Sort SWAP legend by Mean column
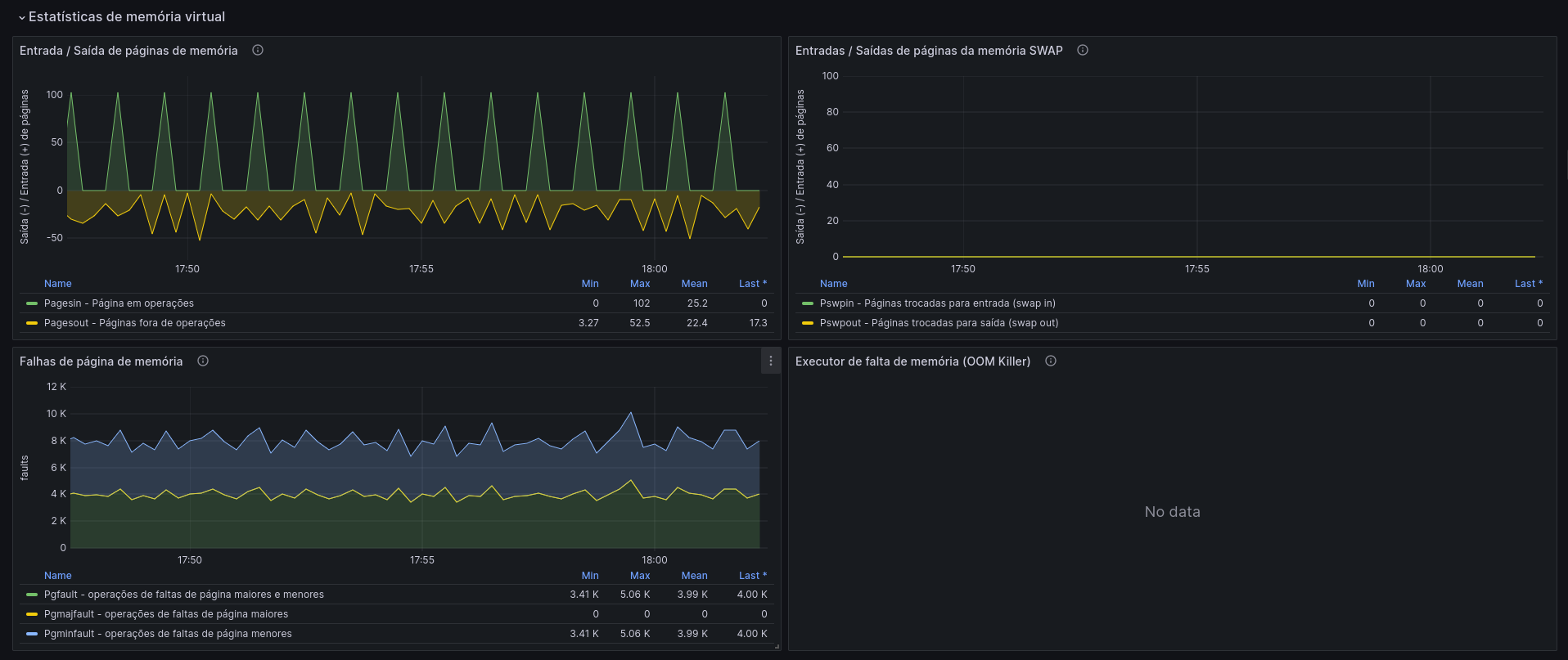The width and height of the screenshot is (1568, 660). click(1470, 284)
